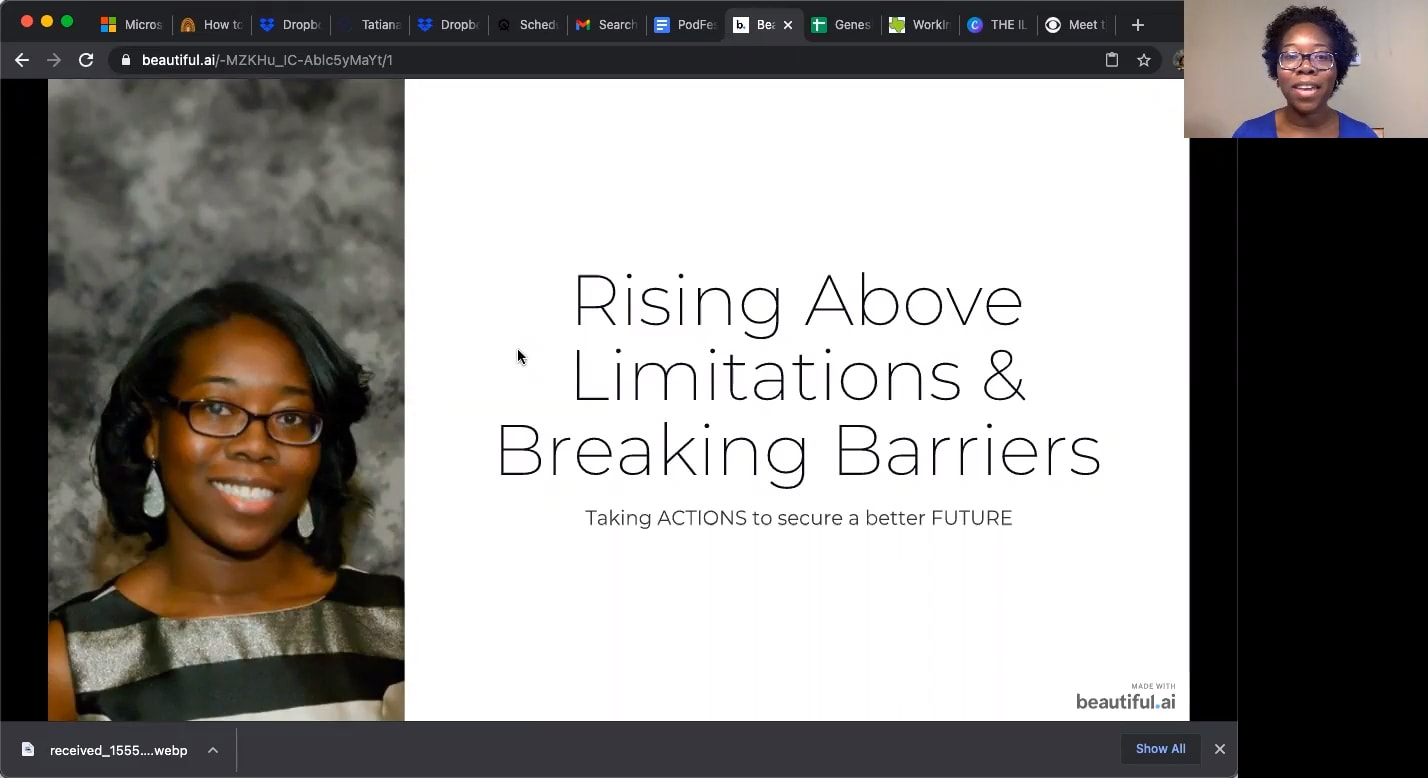This screenshot has height=778, width=1428.
Task: Close the downloads bar
Action: pos(1220,749)
